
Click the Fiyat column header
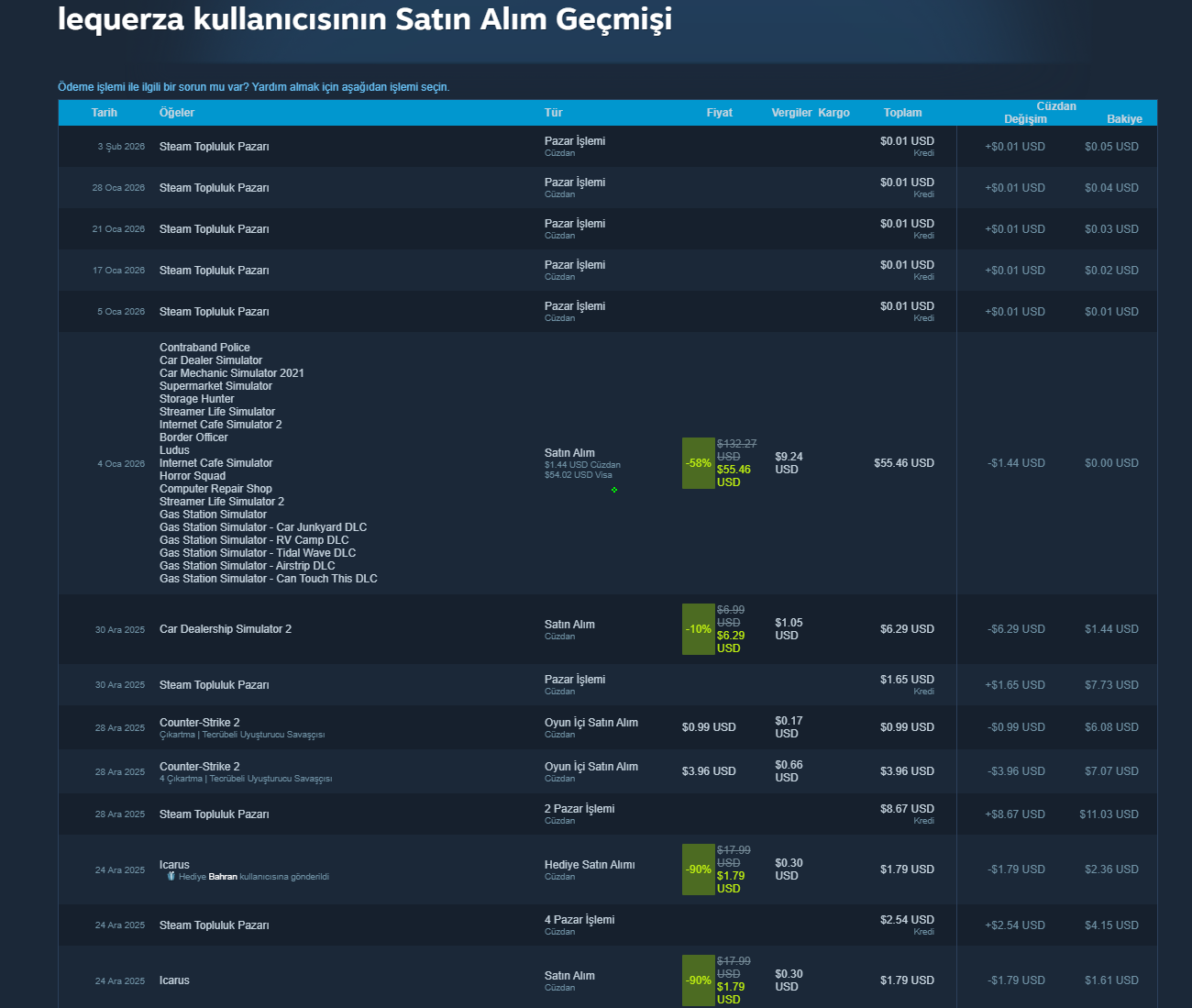point(720,113)
